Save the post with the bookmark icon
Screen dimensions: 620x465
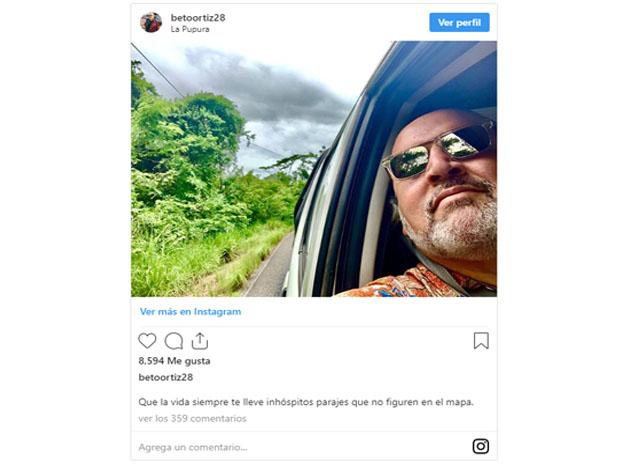coord(481,341)
